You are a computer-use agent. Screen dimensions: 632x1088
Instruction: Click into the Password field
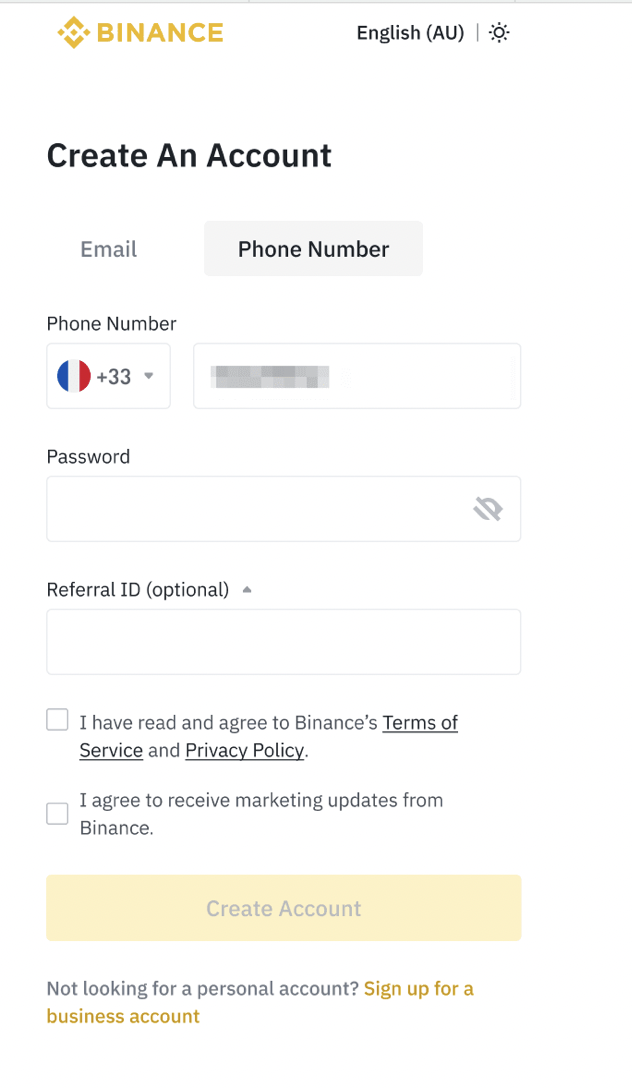click(x=255, y=510)
